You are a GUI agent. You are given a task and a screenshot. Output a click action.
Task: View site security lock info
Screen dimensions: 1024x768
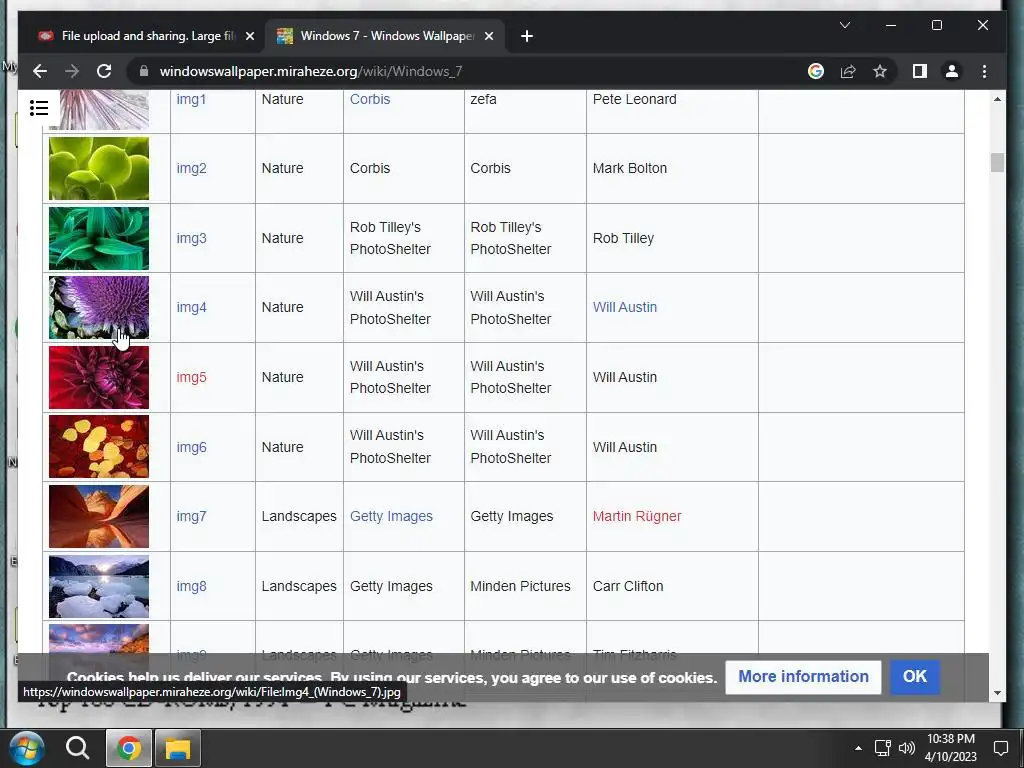tap(144, 71)
